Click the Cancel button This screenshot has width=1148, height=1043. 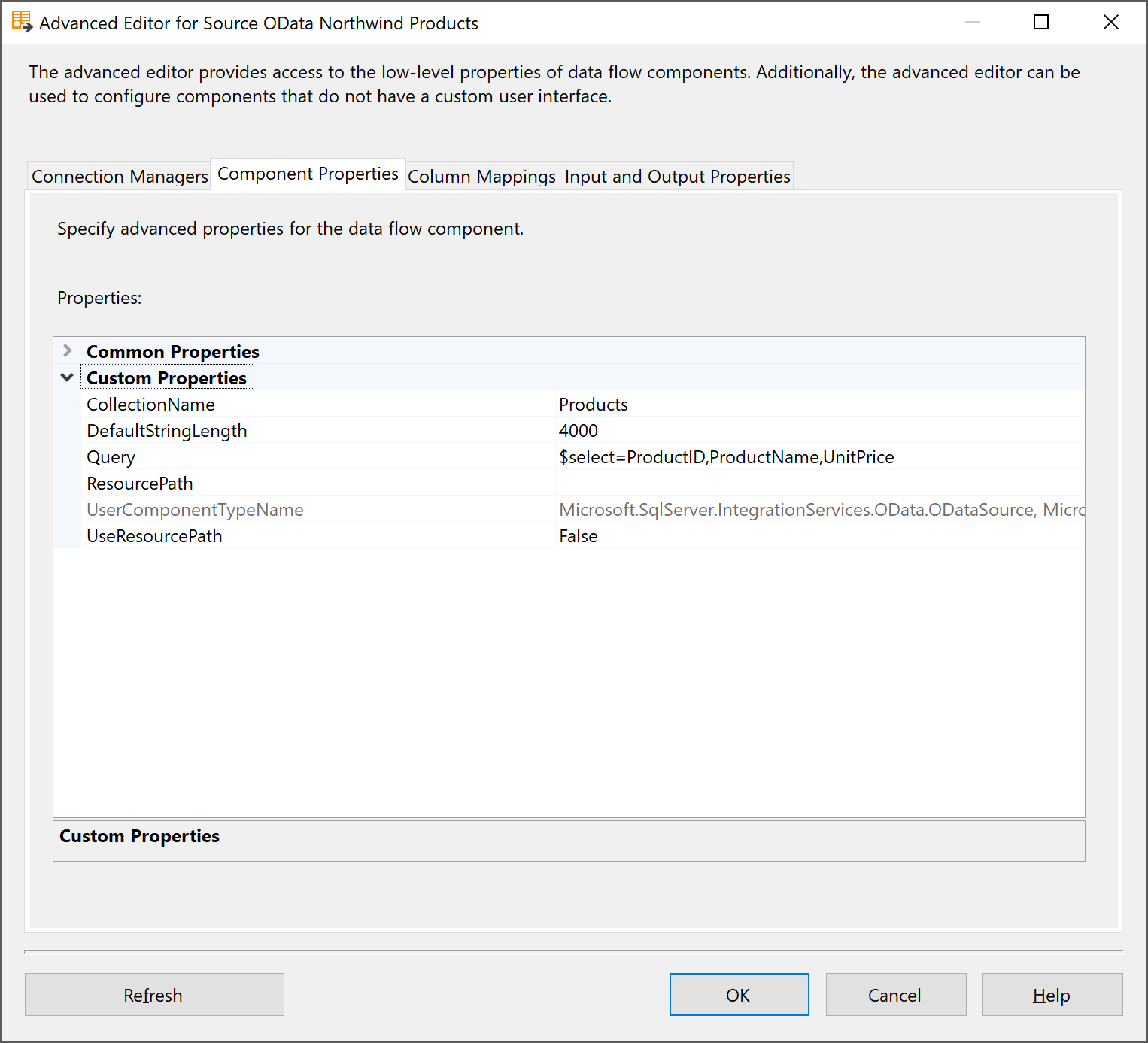coord(895,995)
